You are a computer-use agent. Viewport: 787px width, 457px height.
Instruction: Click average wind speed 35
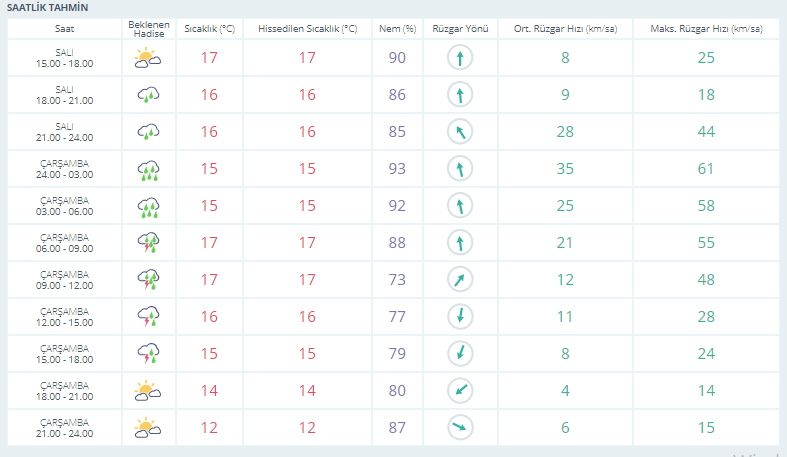click(565, 169)
